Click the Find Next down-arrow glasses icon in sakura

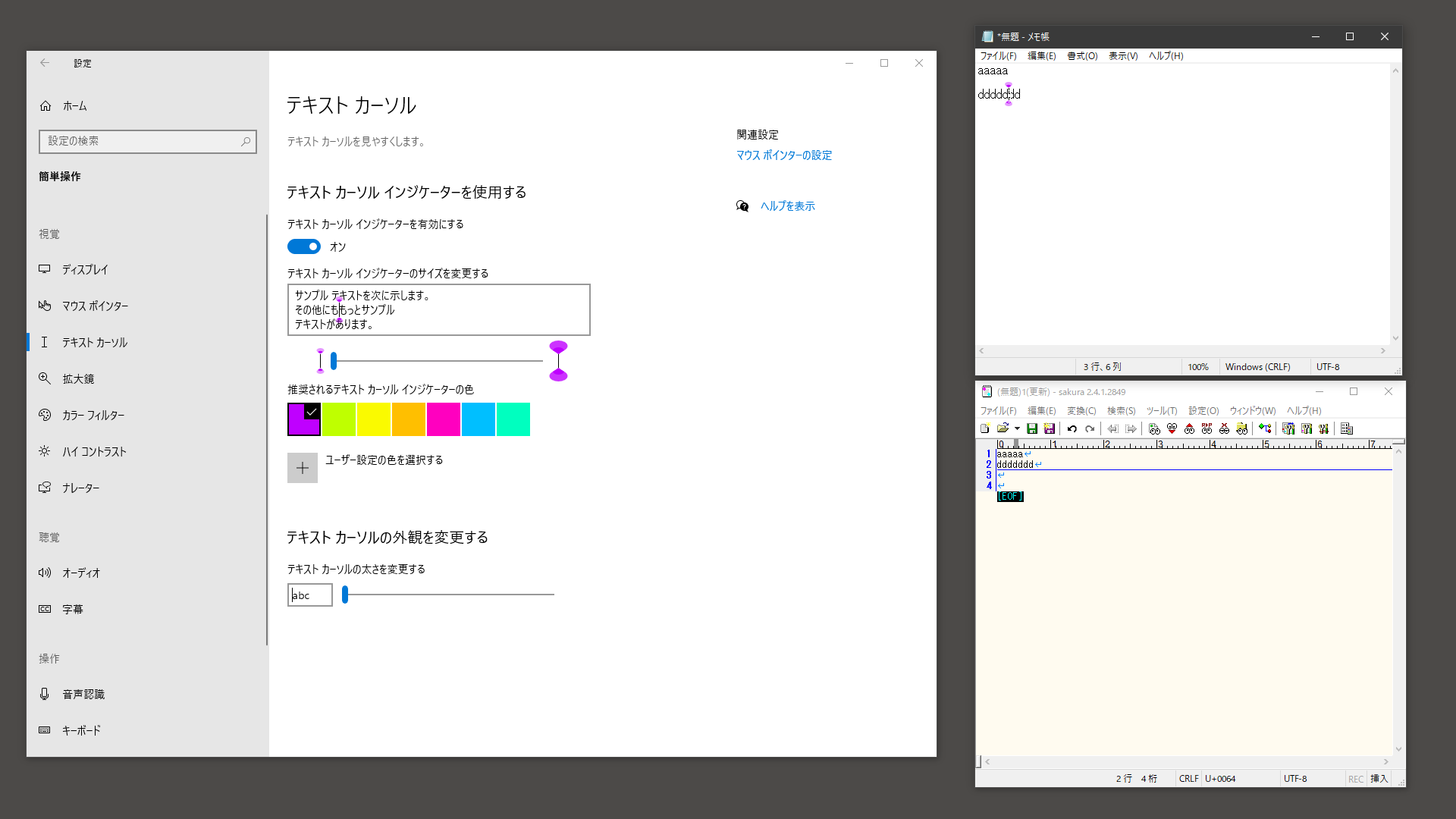tap(1172, 428)
